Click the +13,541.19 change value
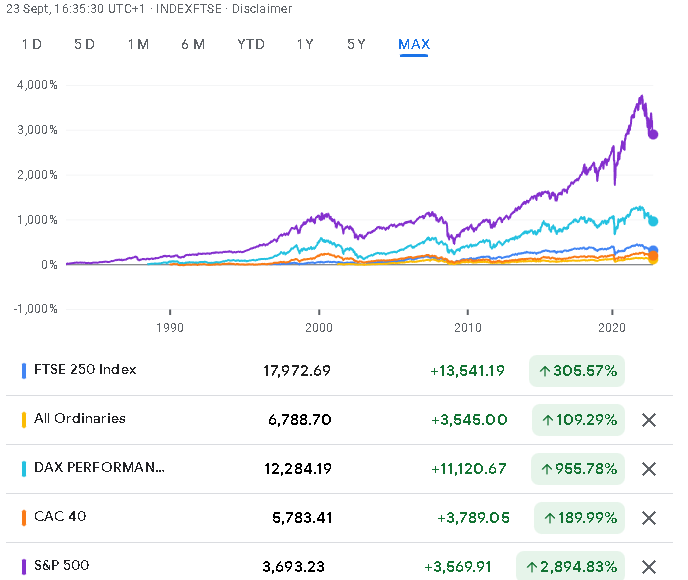The height and width of the screenshot is (580, 688). (467, 371)
